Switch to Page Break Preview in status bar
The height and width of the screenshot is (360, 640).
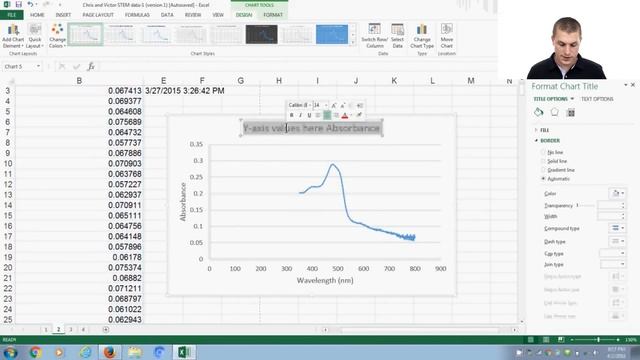click(561, 340)
